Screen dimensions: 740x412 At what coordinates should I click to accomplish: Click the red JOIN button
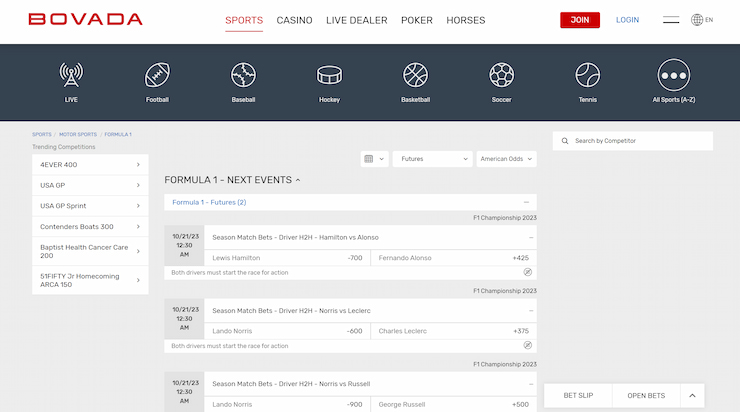click(580, 20)
